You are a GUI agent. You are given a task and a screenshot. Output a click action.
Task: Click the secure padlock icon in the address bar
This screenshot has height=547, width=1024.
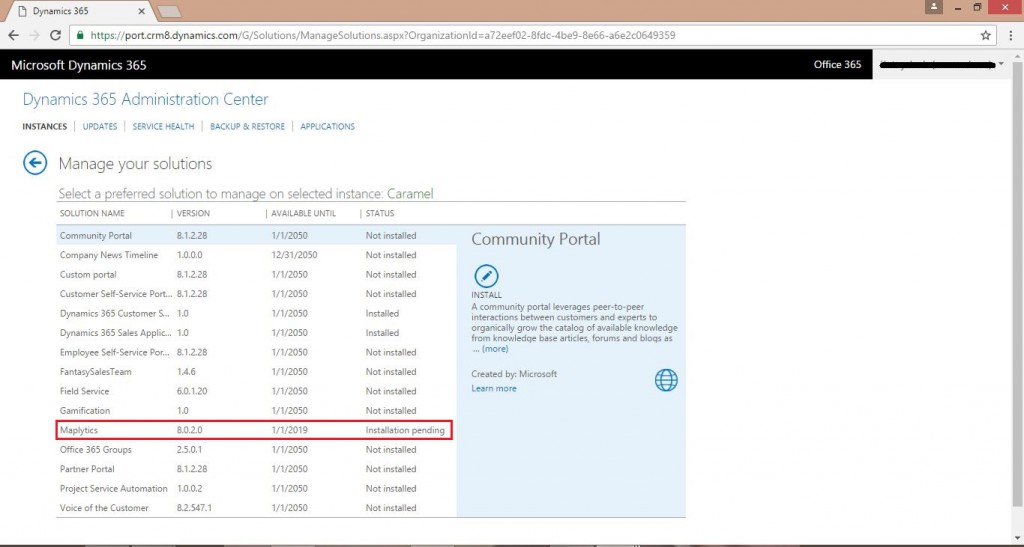click(80, 35)
